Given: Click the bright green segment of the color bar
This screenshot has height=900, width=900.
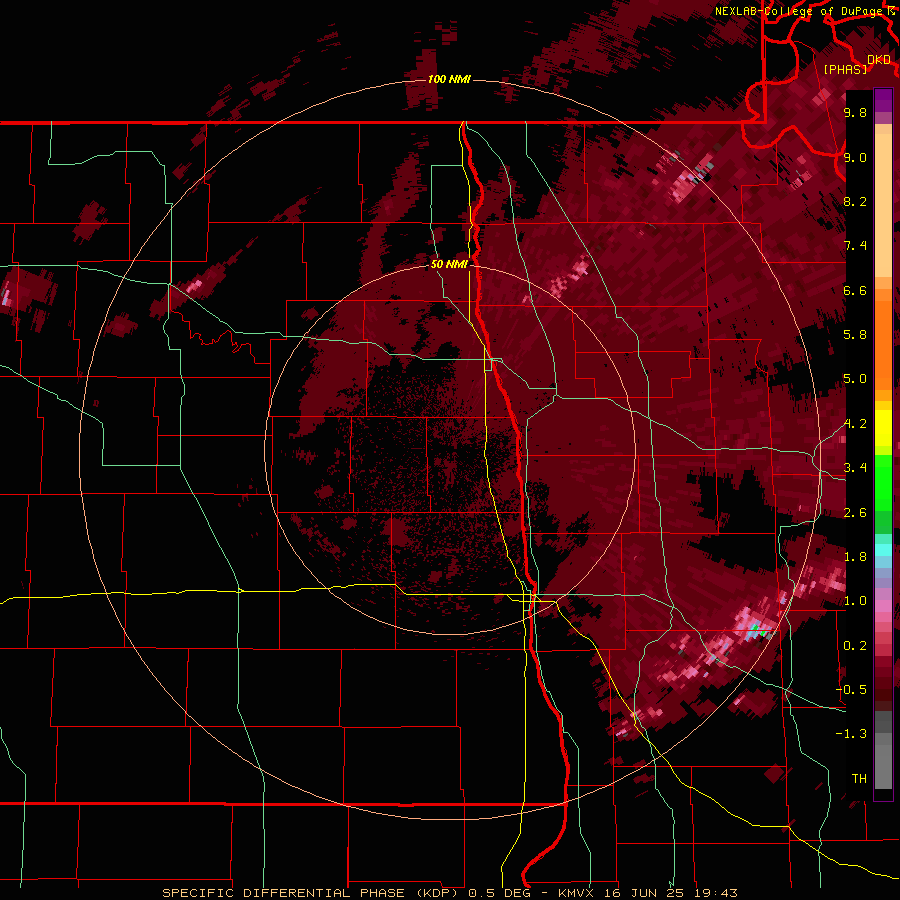Looking at the screenshot, I should point(883,484).
